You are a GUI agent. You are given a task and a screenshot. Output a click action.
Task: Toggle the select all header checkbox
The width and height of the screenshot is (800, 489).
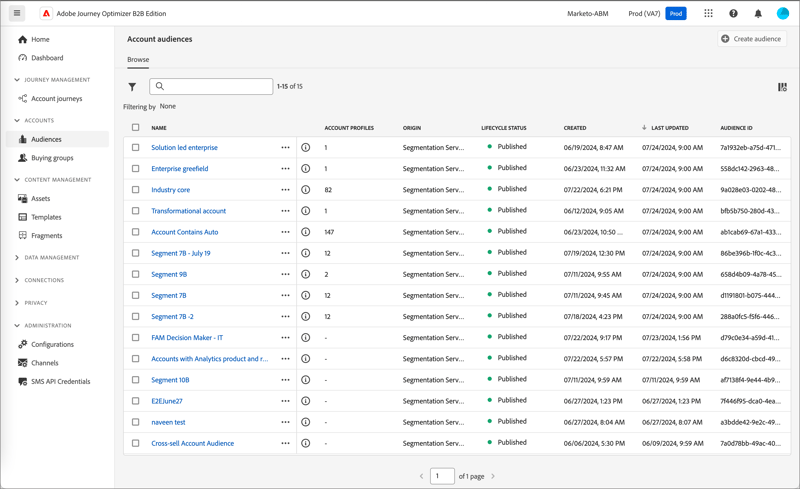136,128
